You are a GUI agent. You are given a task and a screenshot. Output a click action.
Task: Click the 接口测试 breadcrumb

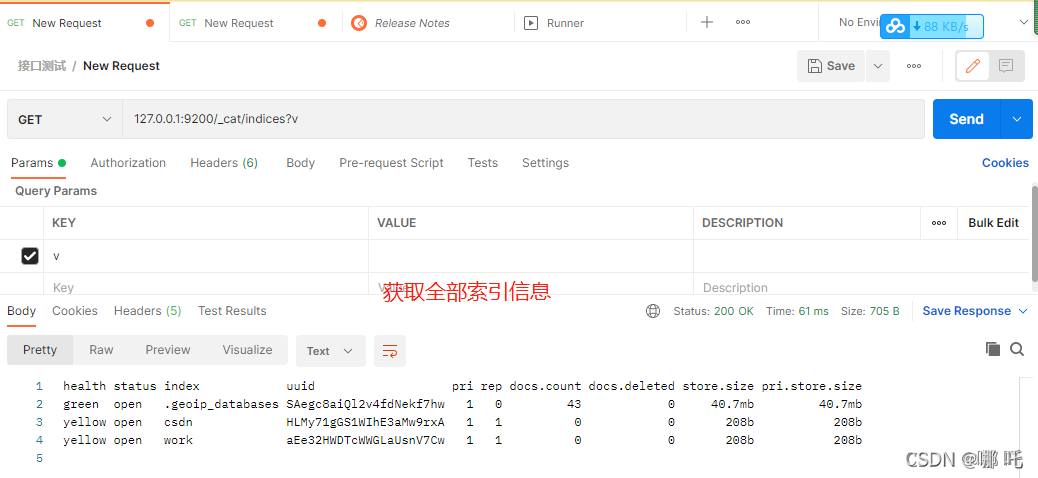(x=42, y=66)
